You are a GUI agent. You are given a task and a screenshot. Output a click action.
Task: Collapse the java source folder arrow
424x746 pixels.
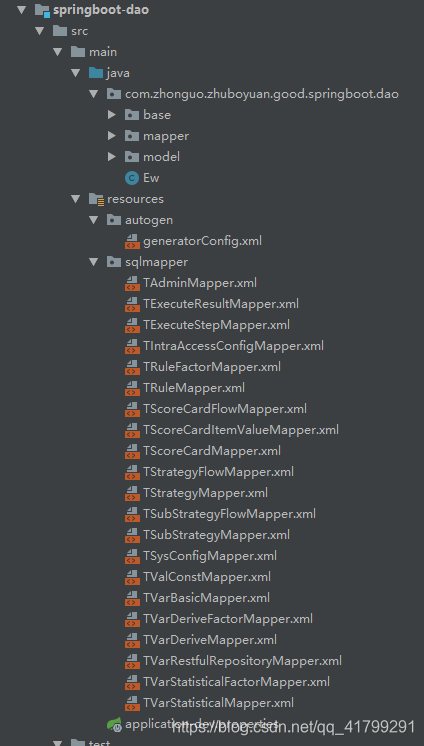[76, 73]
